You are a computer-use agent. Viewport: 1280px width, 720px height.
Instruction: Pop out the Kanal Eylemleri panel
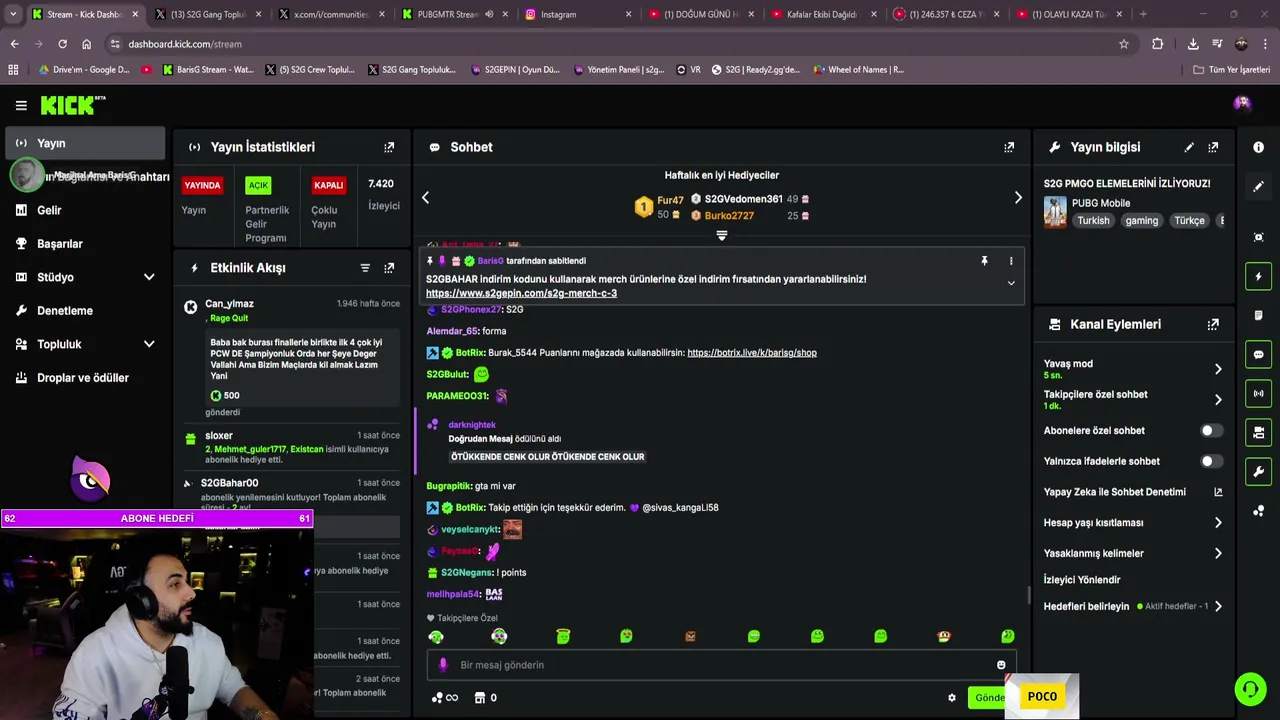1213,324
